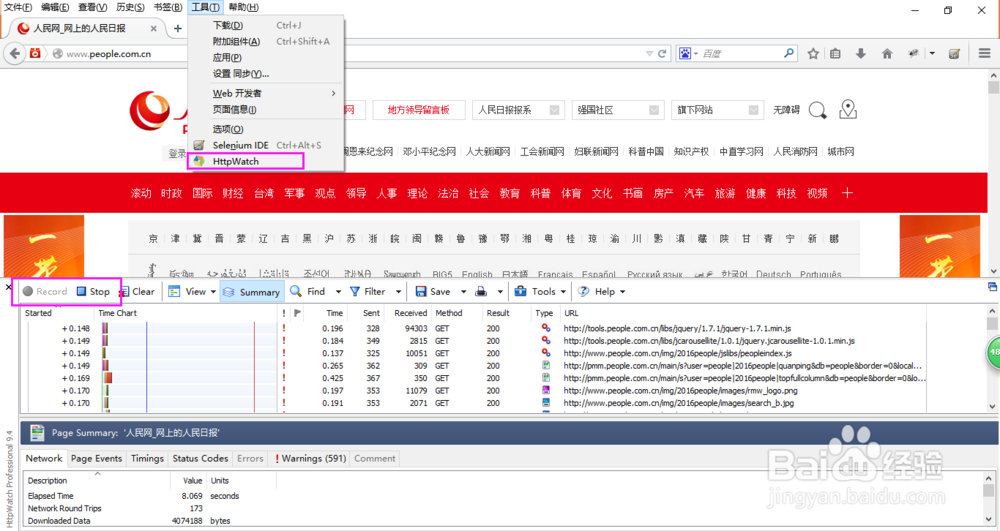Screen dimensions: 1000x531
Task: Open the 历史 menu in the menu bar
Action: point(130,7)
